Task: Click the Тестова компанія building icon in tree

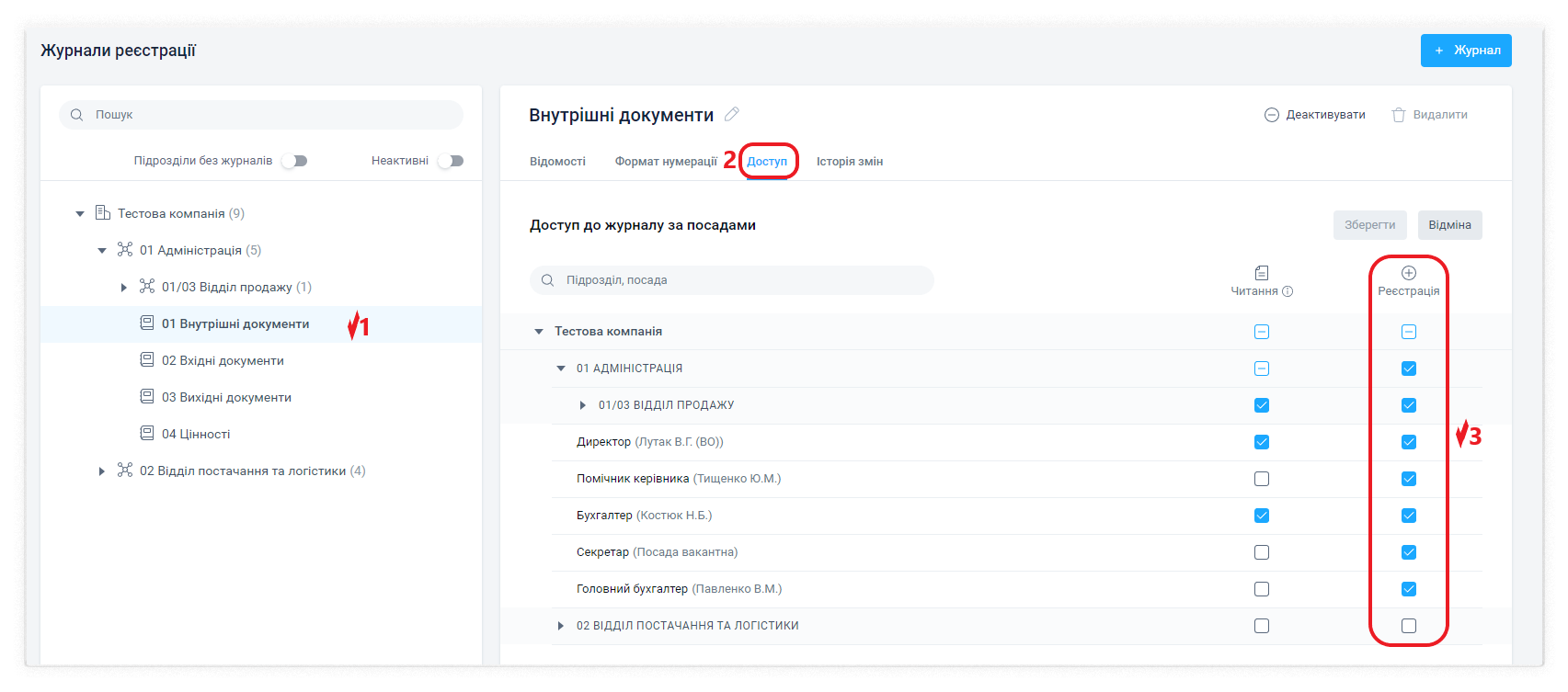Action: coord(103,213)
